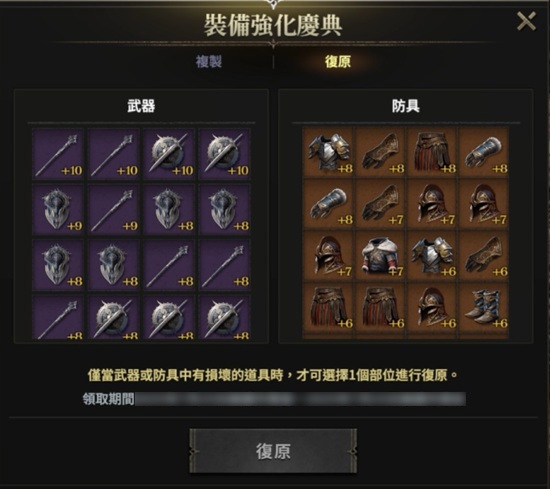
Task: Close the 裝備強化慶典 dialog
Action: click(526, 21)
